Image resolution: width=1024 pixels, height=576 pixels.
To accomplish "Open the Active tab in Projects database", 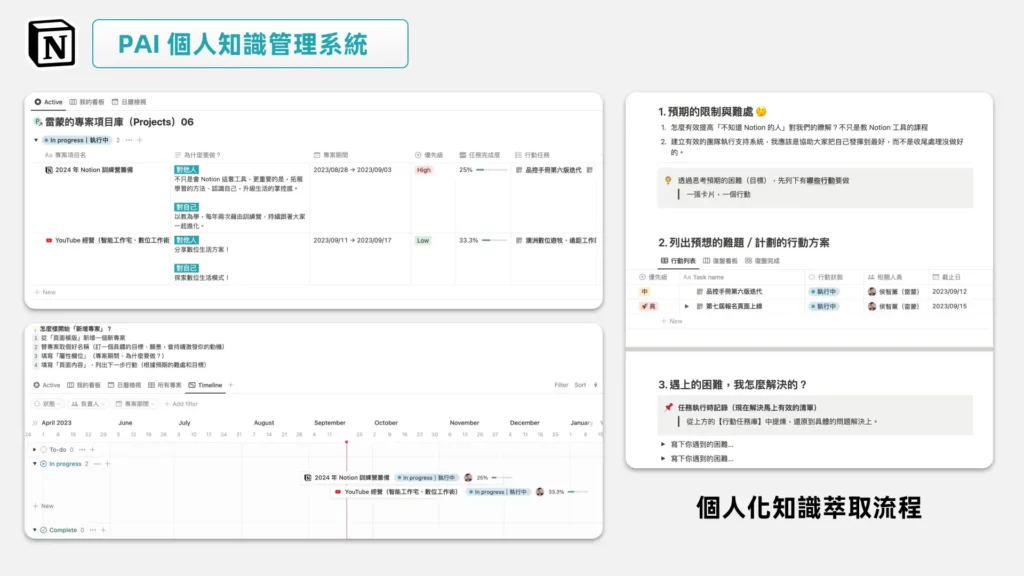I will pyautogui.click(x=48, y=102).
